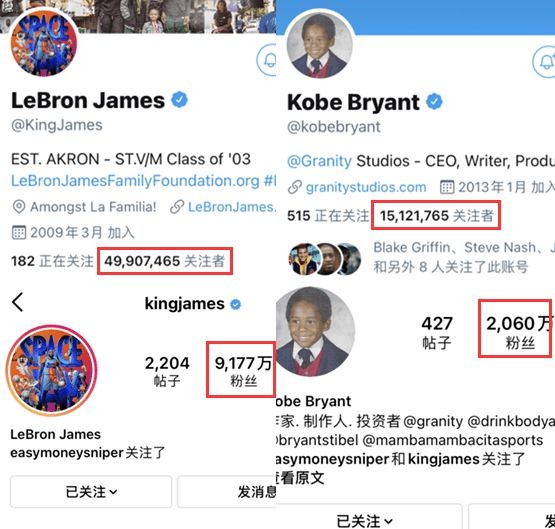Tap the @Granity mention in bio
The width and height of the screenshot is (555, 529).
tap(319, 161)
